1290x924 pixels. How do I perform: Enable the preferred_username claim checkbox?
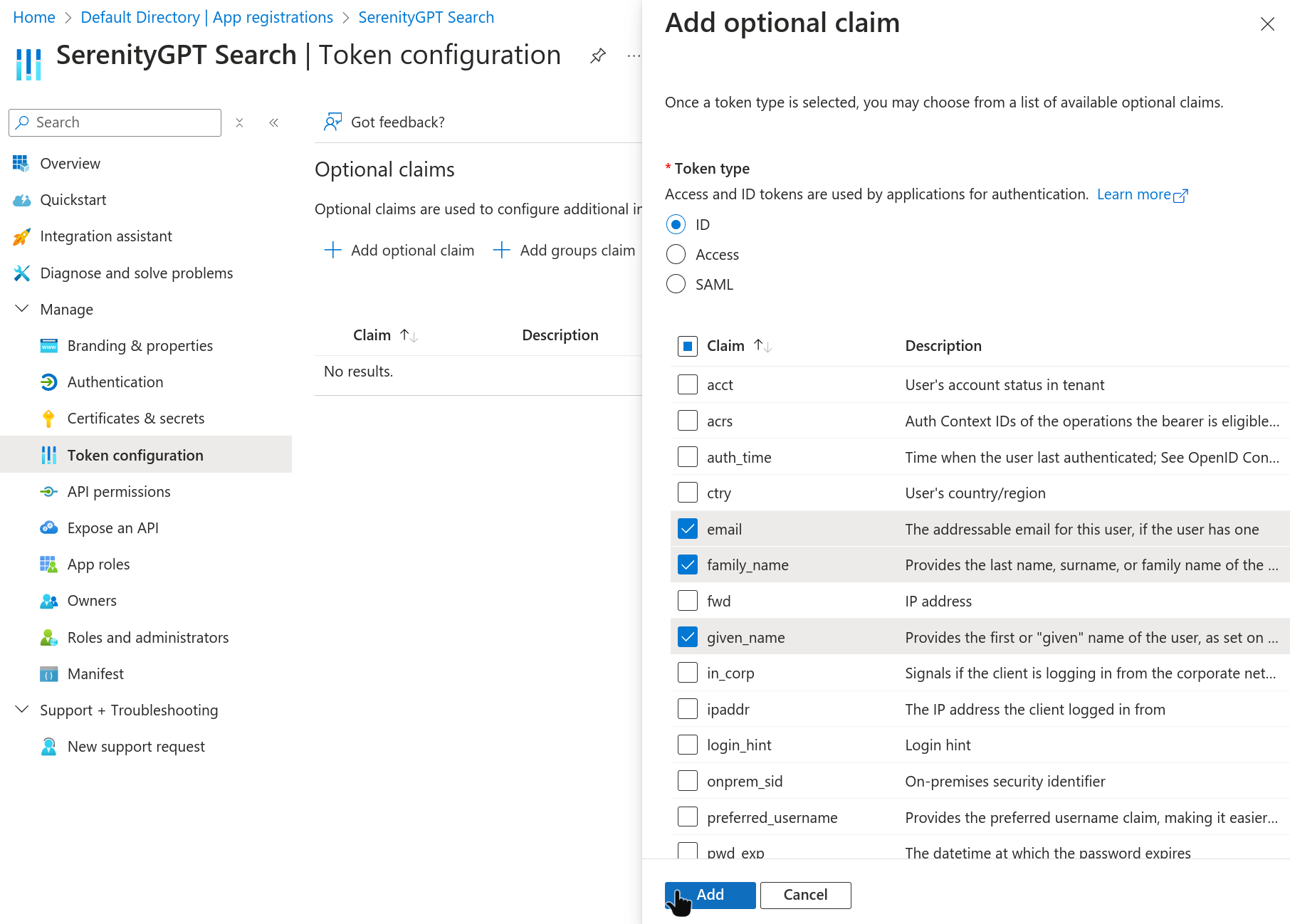tap(687, 817)
